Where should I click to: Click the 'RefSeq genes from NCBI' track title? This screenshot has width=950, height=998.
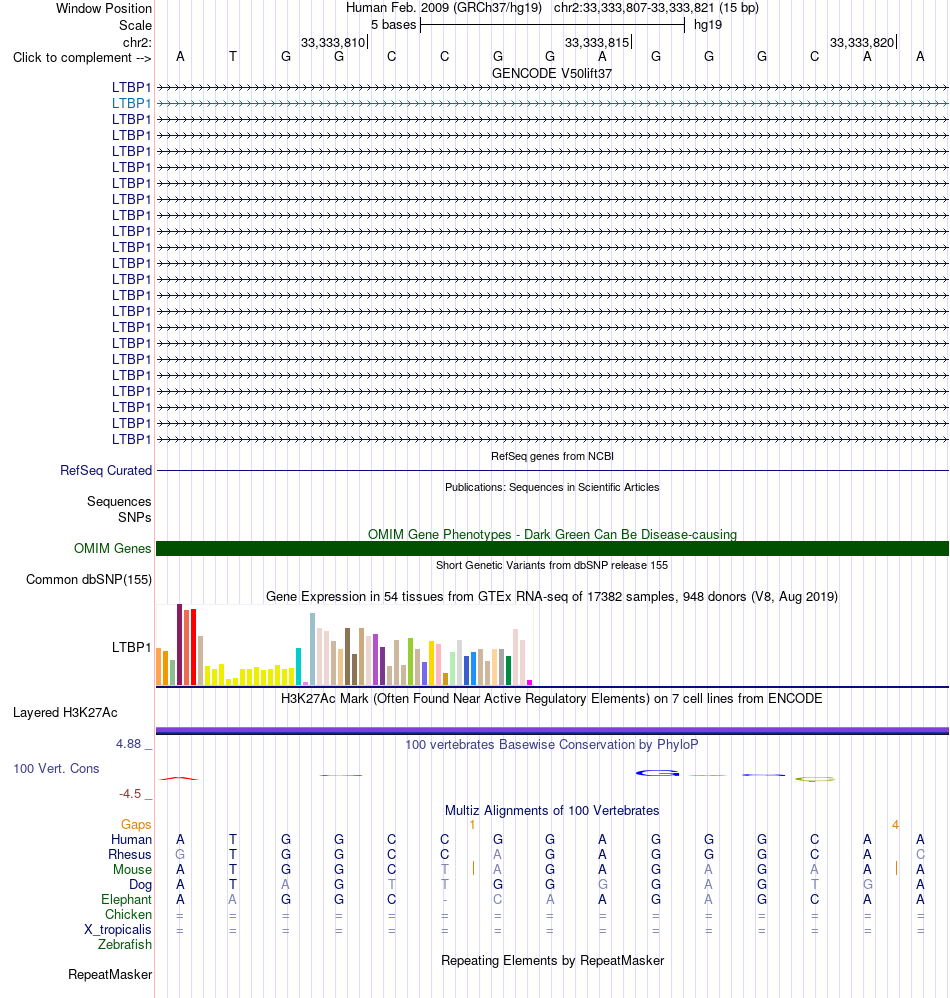(x=552, y=456)
